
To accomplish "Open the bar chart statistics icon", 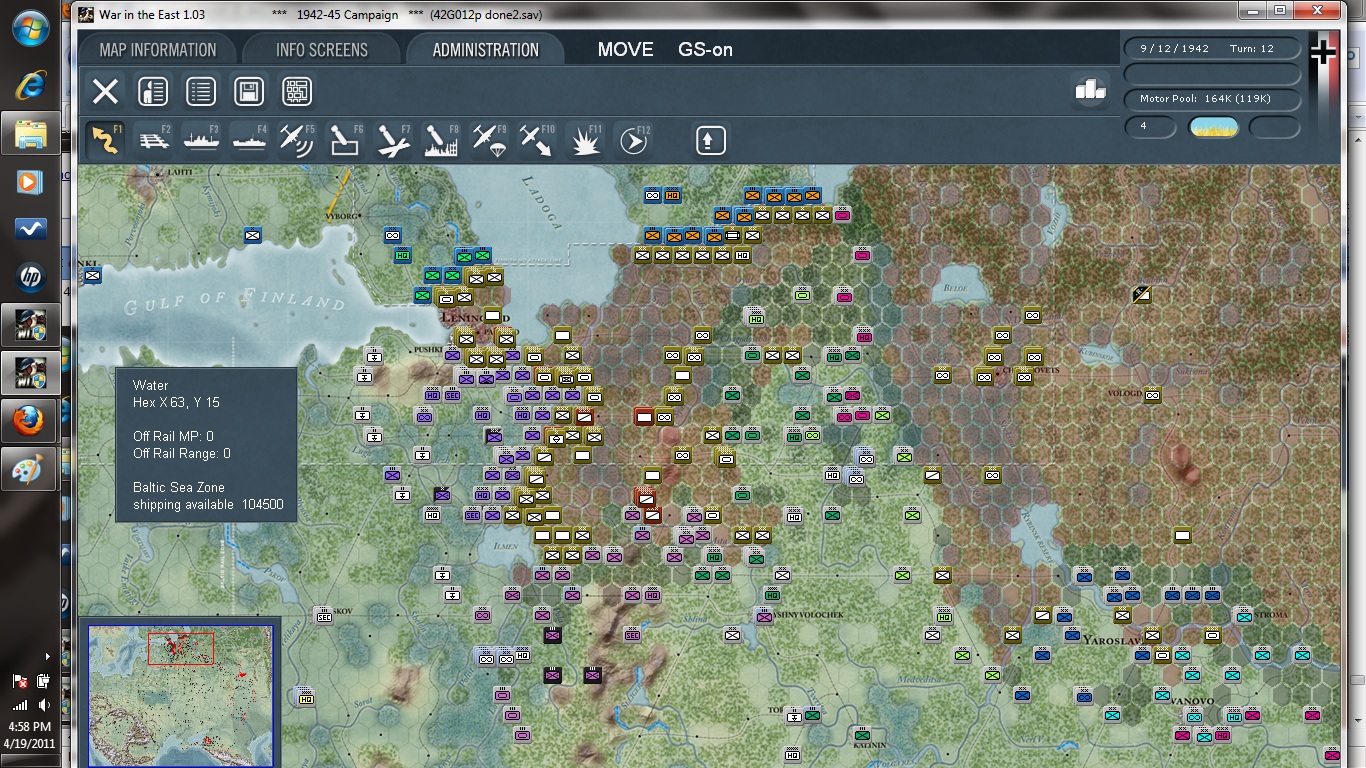I will (1090, 90).
